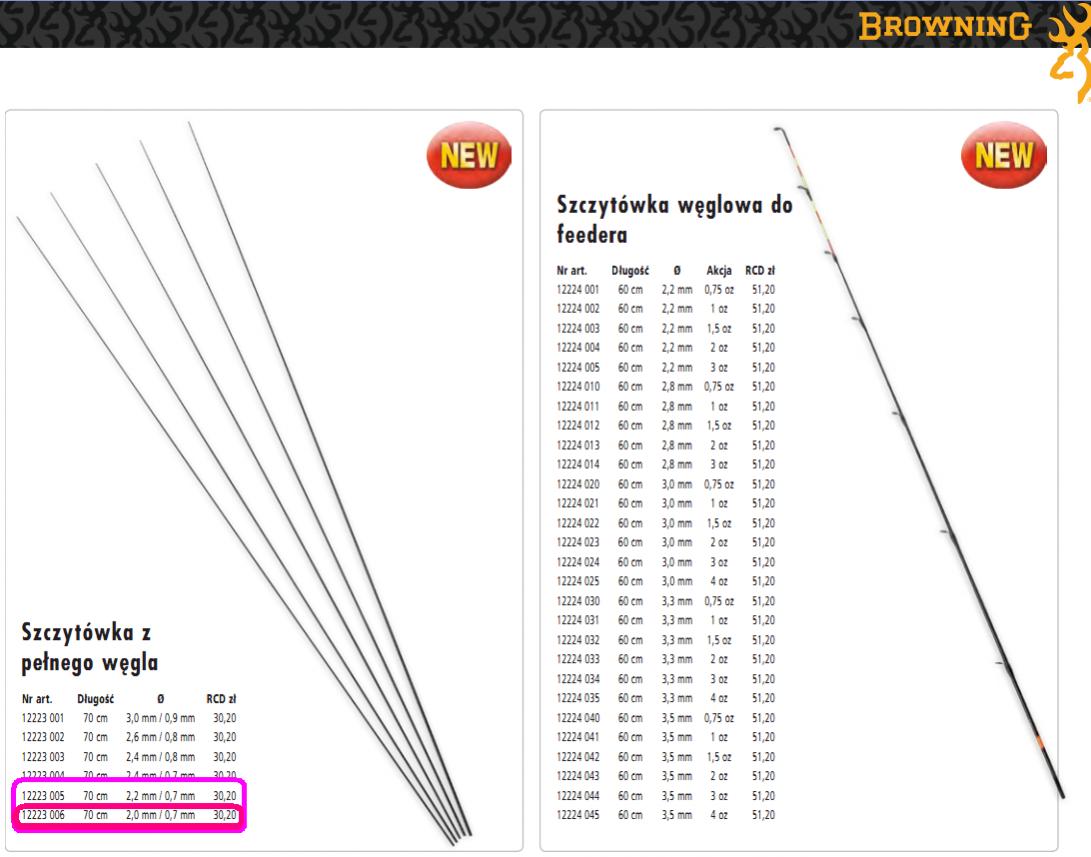Click the 'Długość' header in the solid carbon table
This screenshot has width=1091, height=857.
[96, 699]
